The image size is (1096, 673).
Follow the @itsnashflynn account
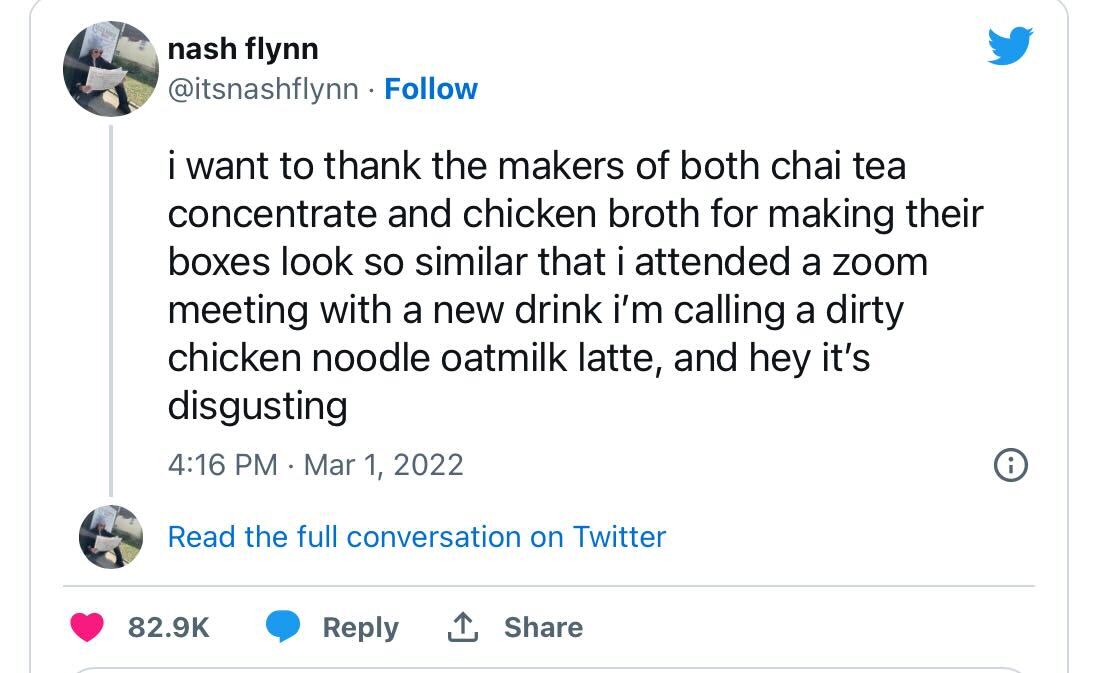431,89
